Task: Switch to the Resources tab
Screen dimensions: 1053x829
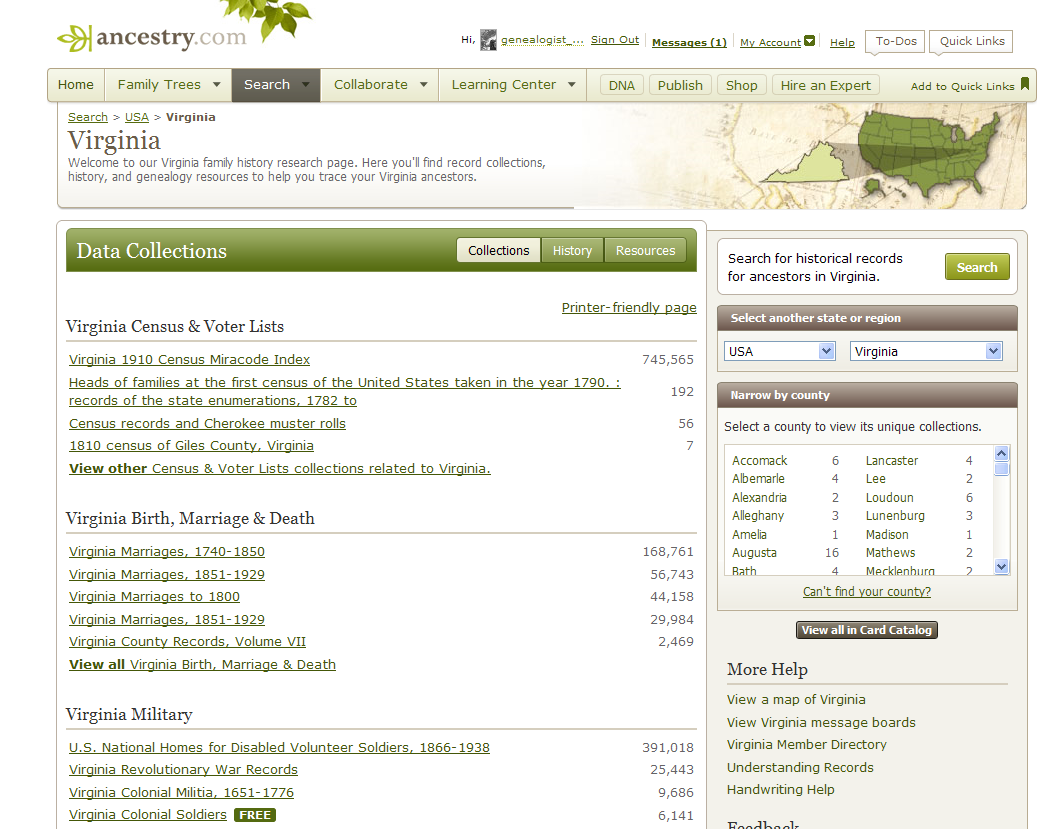Action: 645,251
